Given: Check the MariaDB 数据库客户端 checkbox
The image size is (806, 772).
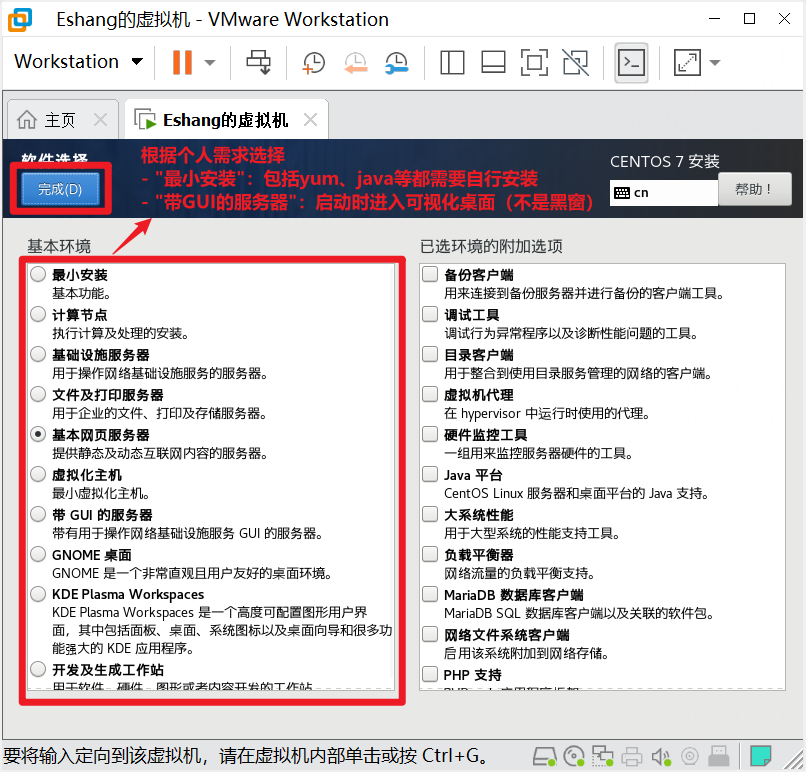Looking at the screenshot, I should point(430,595).
